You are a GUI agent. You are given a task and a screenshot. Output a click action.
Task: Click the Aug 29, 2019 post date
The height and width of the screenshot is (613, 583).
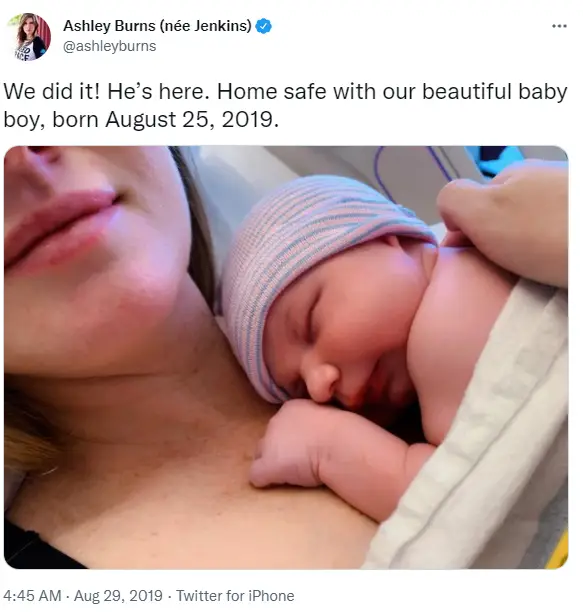click(118, 596)
